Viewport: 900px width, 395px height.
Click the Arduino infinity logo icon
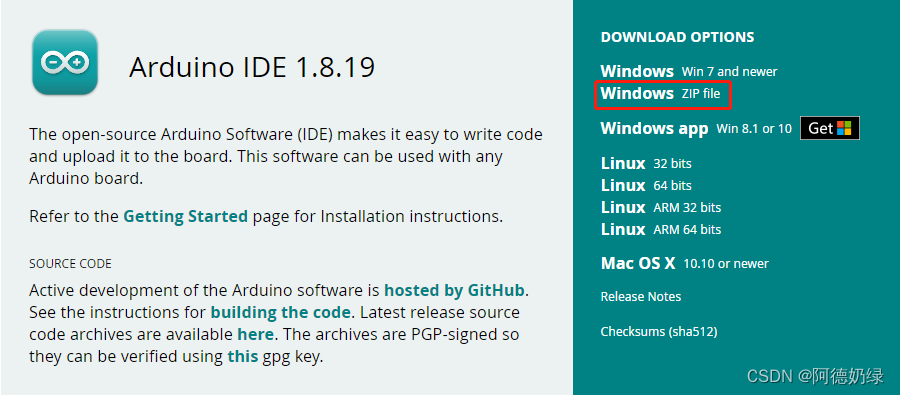pos(65,62)
